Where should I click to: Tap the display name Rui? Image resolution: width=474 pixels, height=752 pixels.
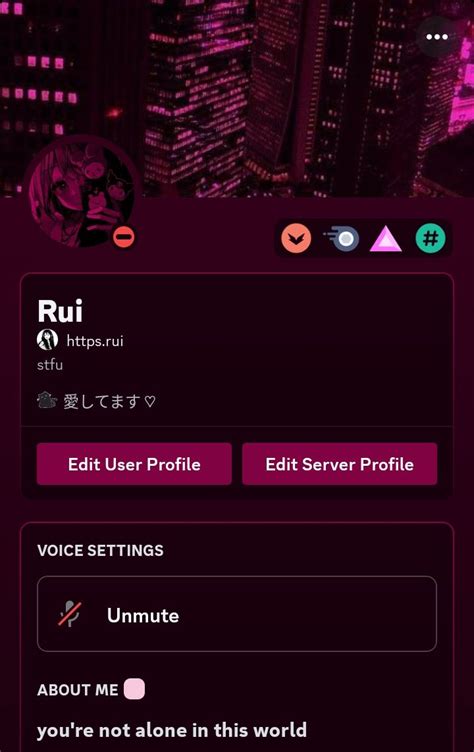coord(60,311)
